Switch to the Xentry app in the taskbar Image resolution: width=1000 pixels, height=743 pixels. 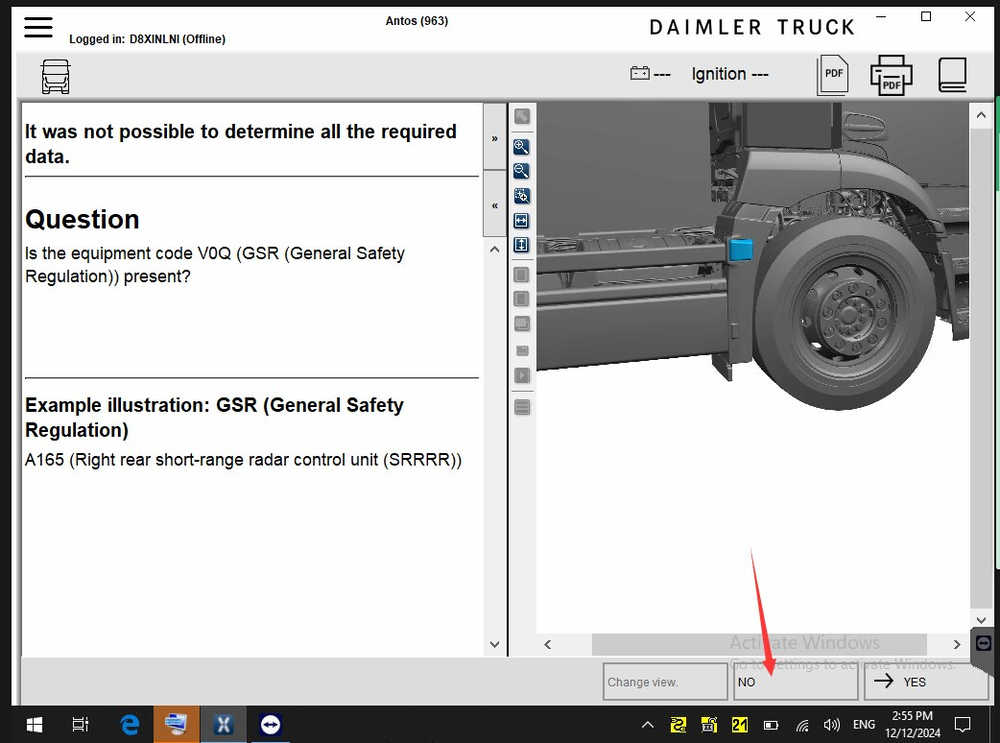click(223, 725)
